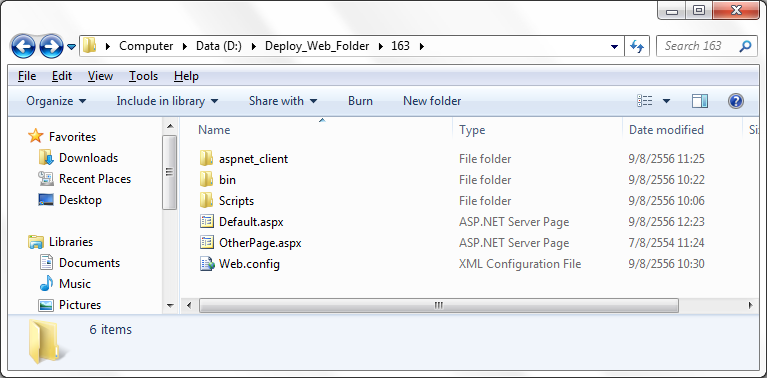Image resolution: width=767 pixels, height=378 pixels.
Task: Click the Downloads folder icon
Action: coord(46,157)
